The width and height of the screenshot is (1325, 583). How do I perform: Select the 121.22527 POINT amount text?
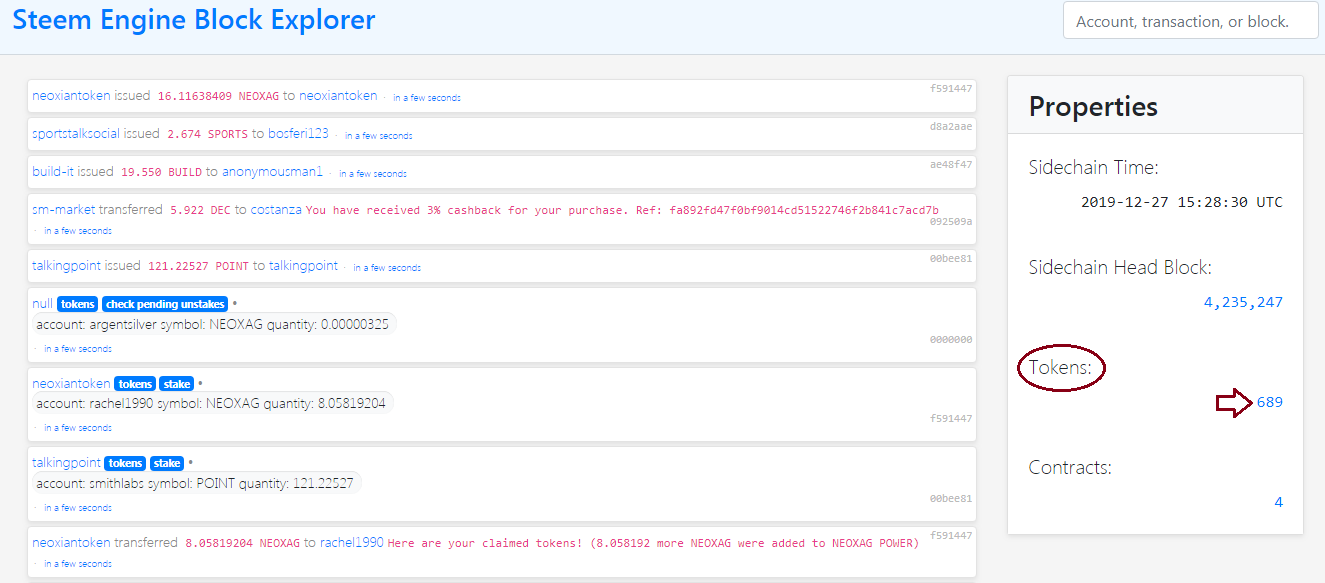pos(198,267)
